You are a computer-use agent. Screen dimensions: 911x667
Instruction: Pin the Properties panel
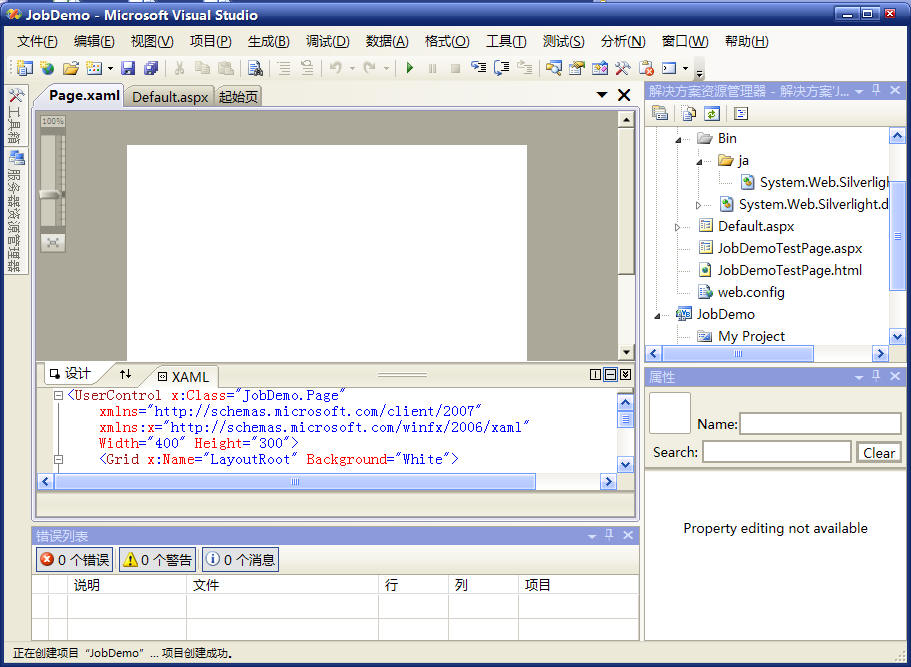[x=876, y=376]
